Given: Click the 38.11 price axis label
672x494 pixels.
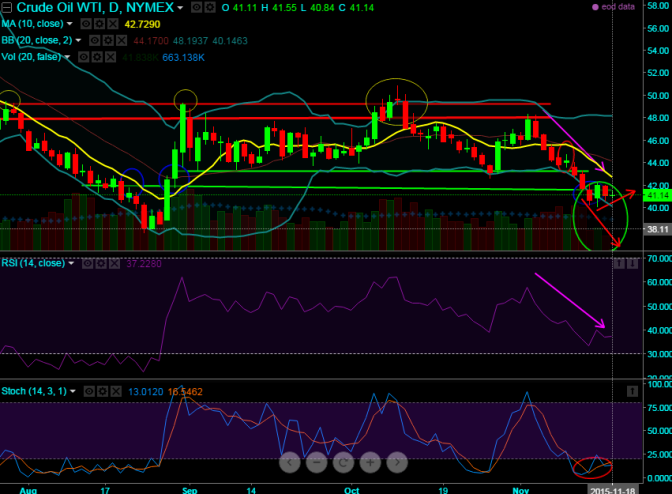Looking at the screenshot, I should pos(657,229).
